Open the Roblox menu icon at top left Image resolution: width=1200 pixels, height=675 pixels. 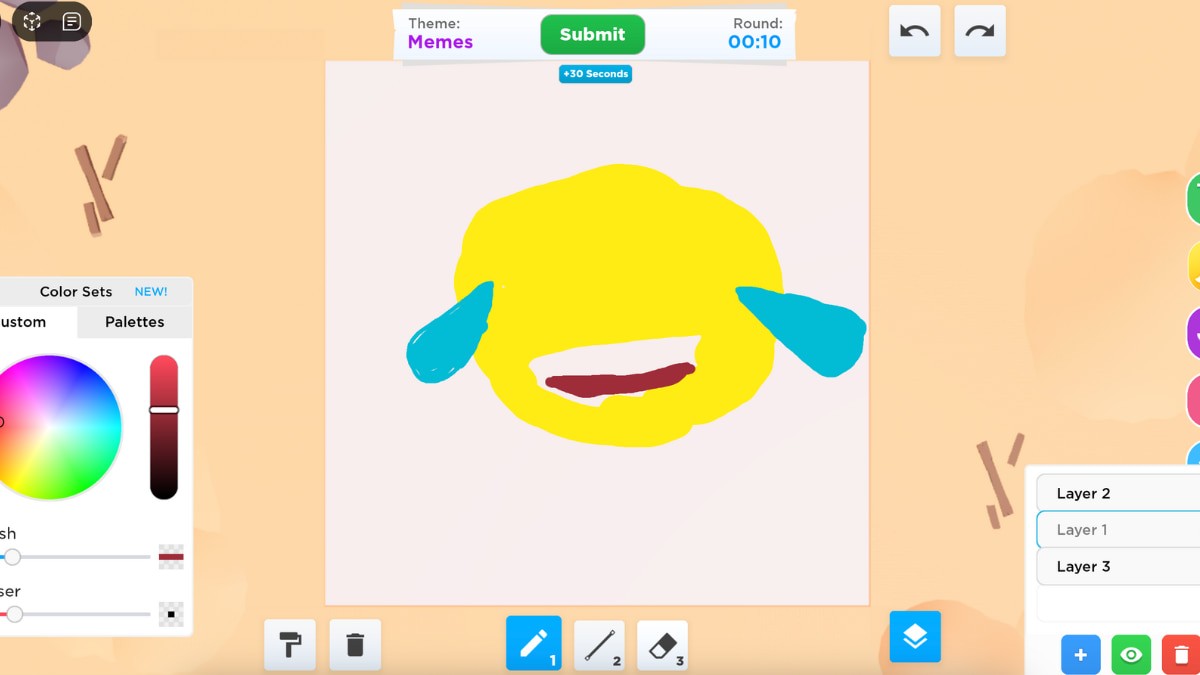click(x=32, y=21)
